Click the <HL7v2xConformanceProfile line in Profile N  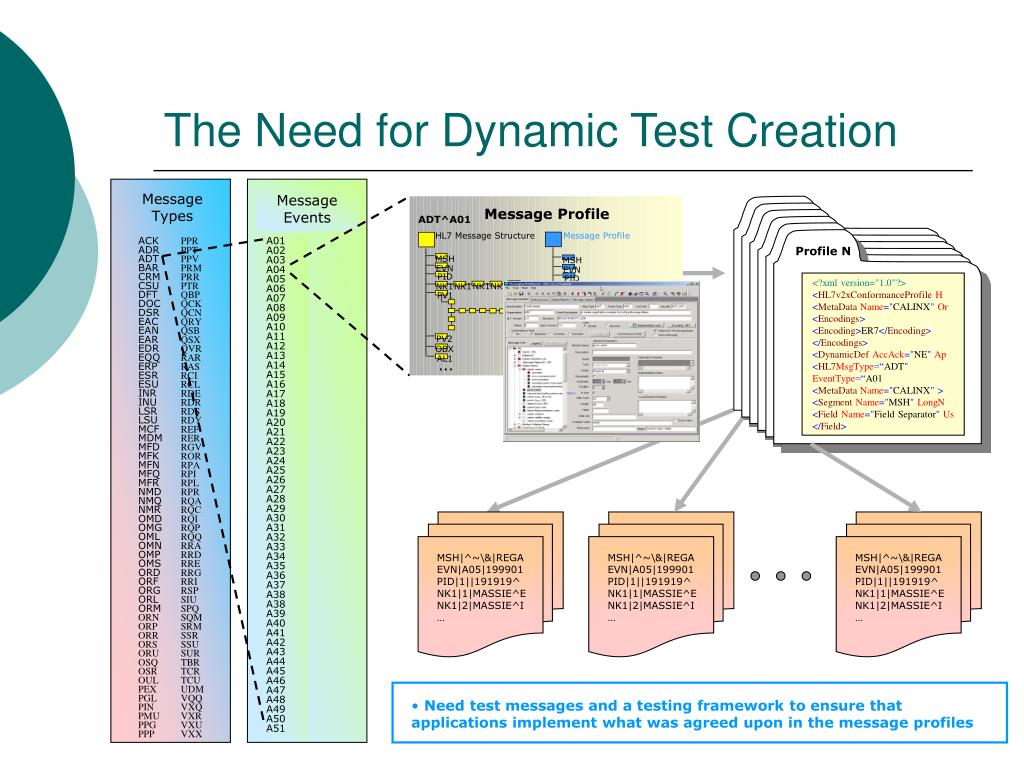(x=877, y=295)
